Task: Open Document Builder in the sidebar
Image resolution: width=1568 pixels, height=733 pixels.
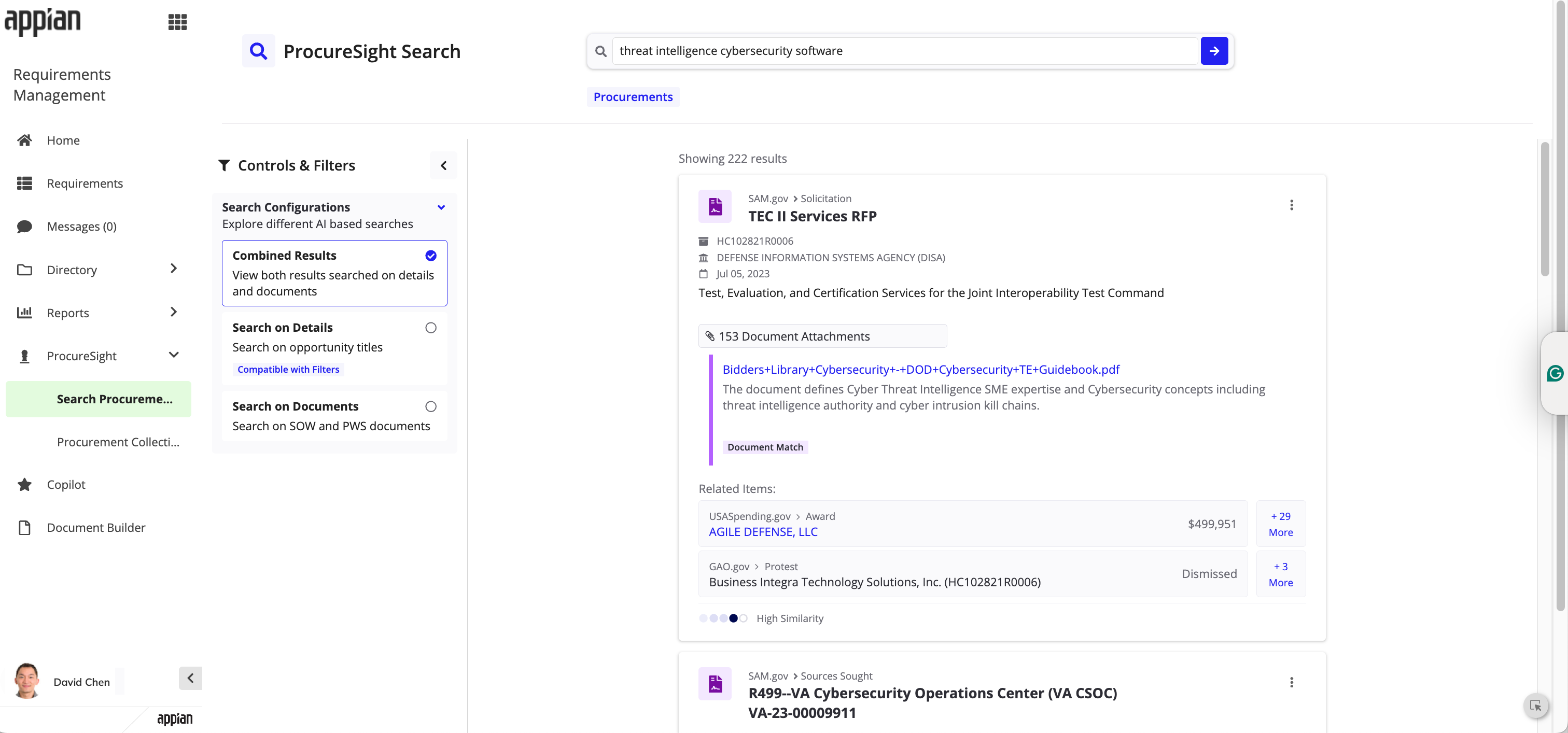Action: coord(96,527)
